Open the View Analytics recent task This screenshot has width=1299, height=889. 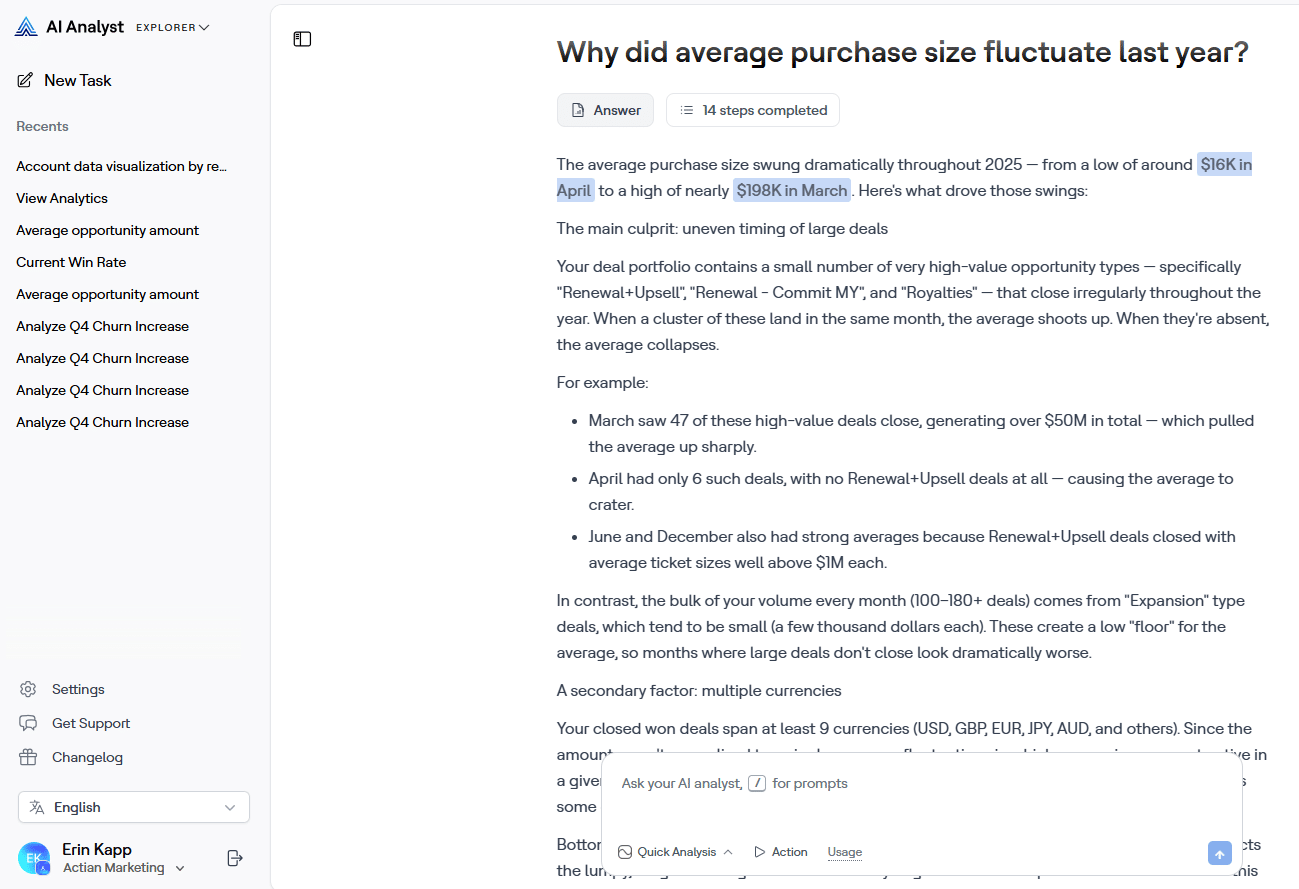click(62, 198)
